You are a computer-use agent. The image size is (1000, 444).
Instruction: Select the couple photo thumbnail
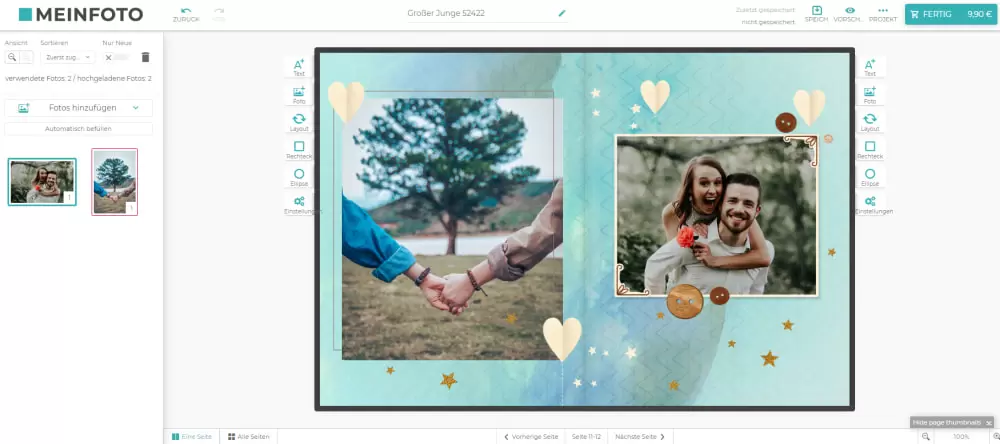coord(42,182)
